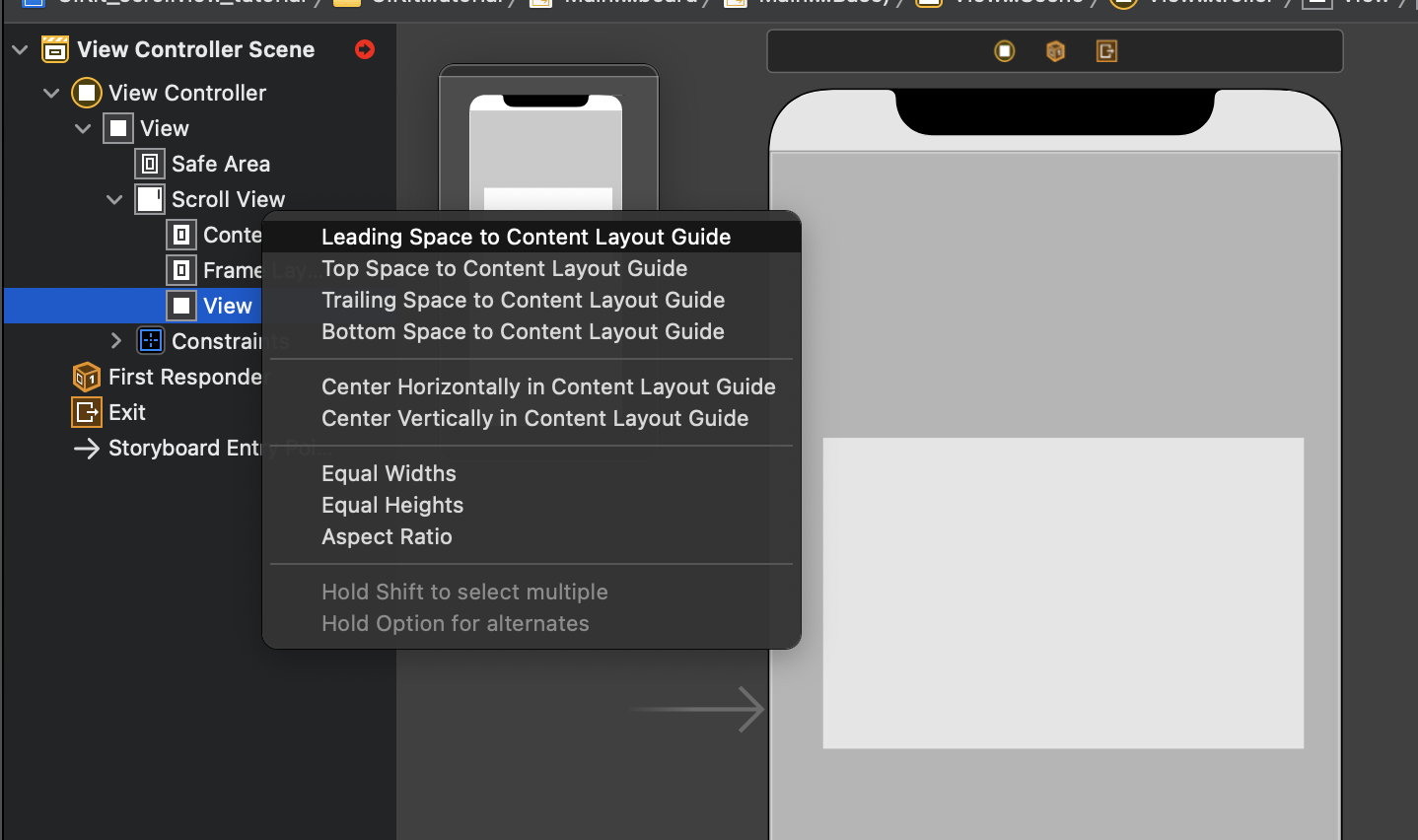Click the selected nested View icon
Viewport: 1418px width, 840px height.
(x=181, y=306)
